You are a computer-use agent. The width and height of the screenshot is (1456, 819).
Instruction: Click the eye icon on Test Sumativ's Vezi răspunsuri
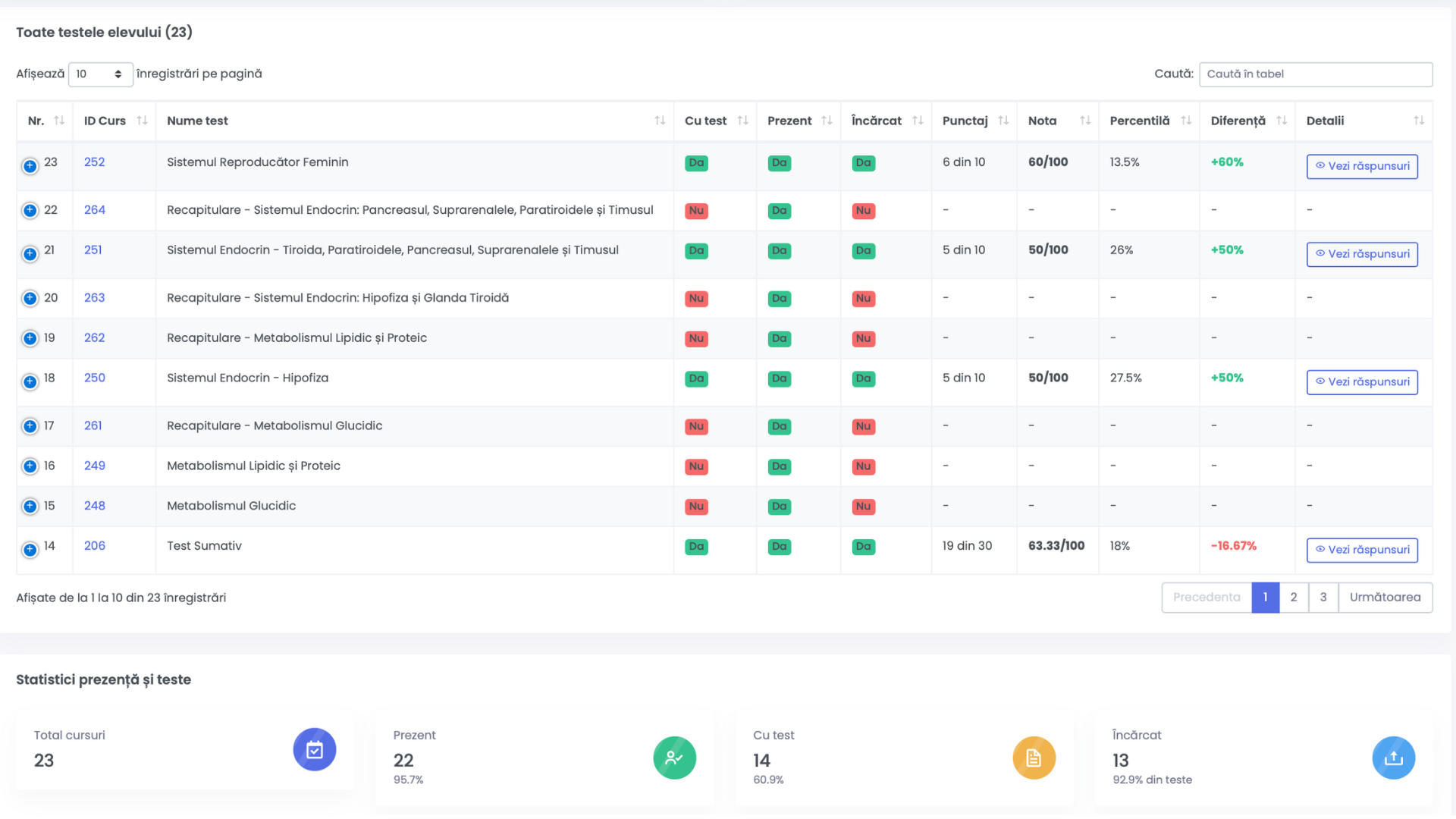coord(1319,550)
